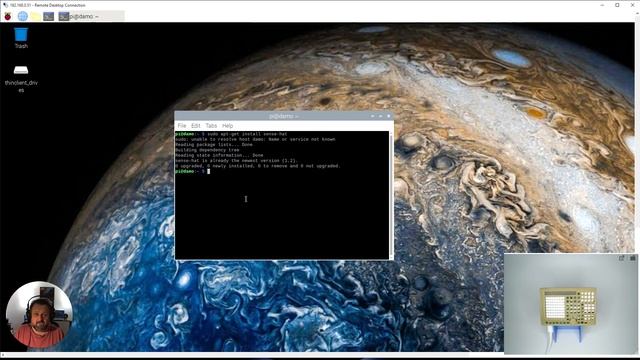Viewport: 640px width, 360px height.
Task: Click the Remote Desktop Connection title bar icon
Action: coord(5,5)
